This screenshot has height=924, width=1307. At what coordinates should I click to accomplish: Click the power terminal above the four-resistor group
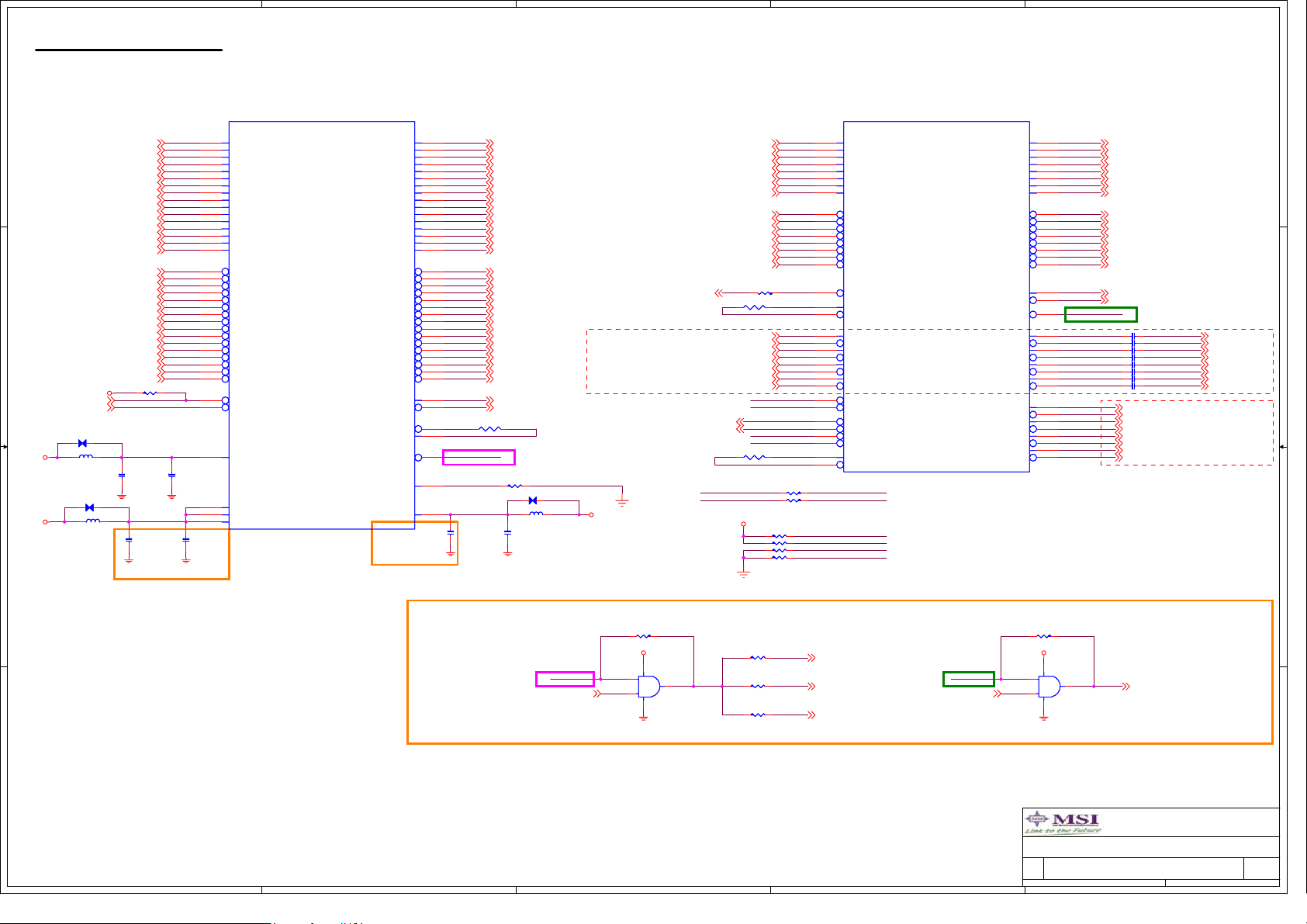pos(743,524)
